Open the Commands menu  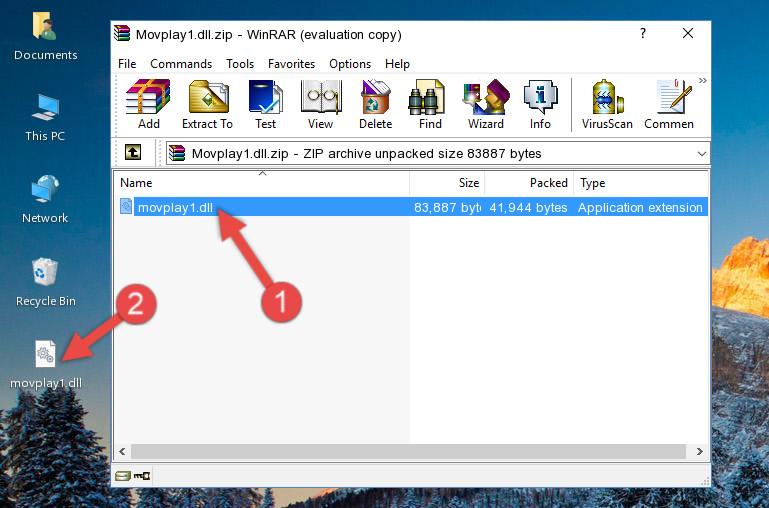181,64
